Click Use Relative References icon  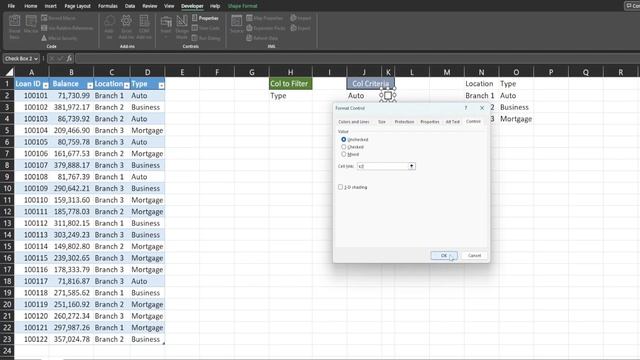tap(44, 28)
